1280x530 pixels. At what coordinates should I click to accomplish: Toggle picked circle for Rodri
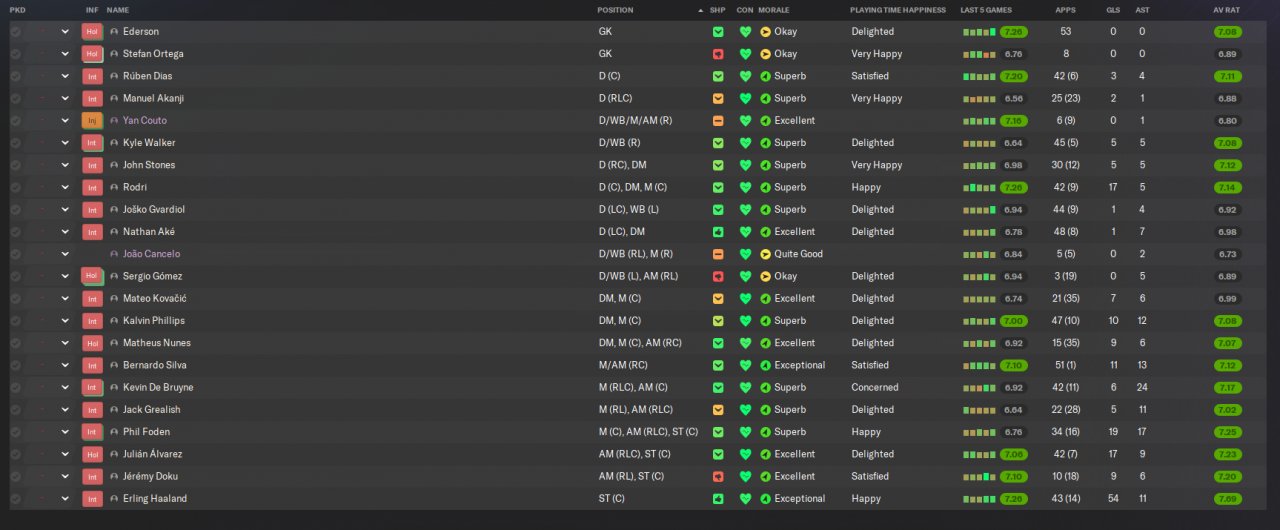pyautogui.click(x=15, y=187)
